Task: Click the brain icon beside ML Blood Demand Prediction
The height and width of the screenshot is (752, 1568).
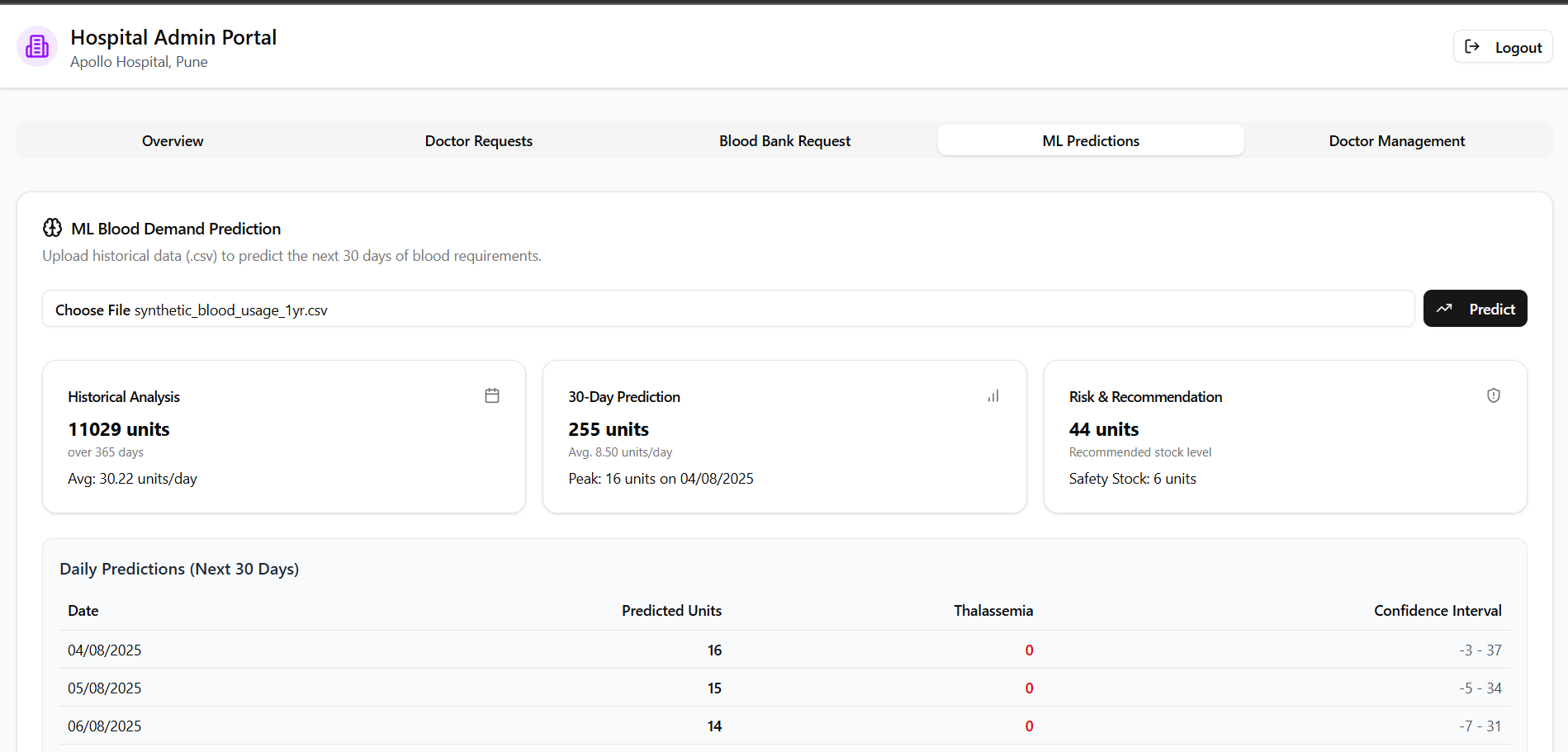Action: (x=53, y=228)
